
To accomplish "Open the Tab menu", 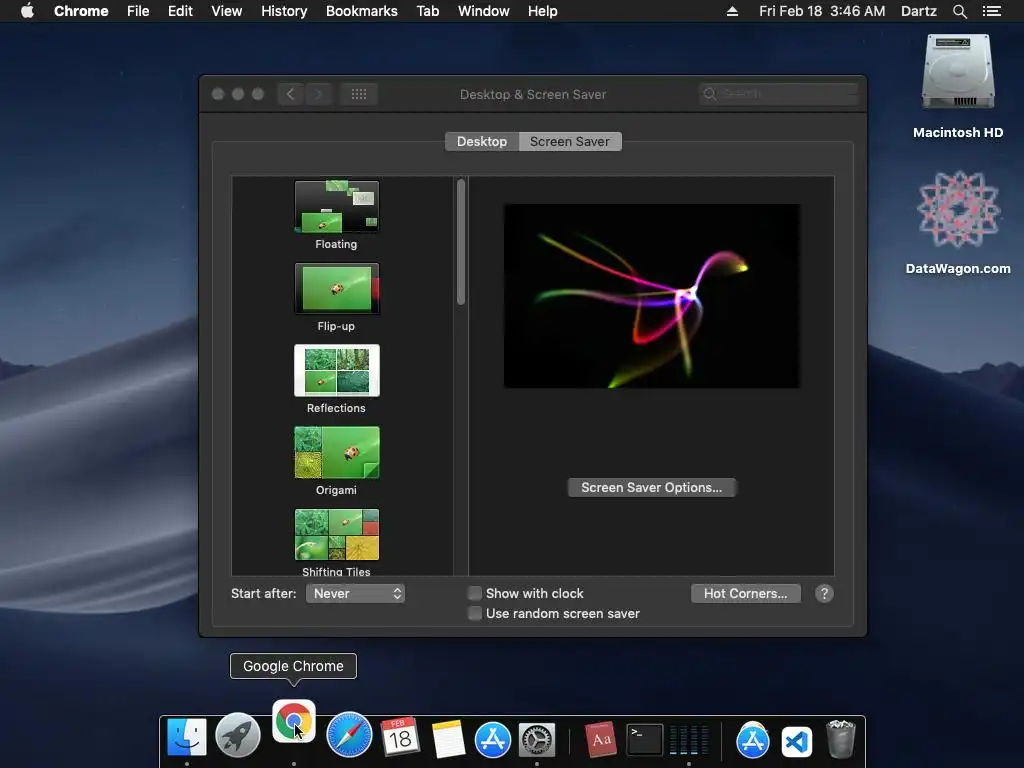I will click(x=428, y=11).
